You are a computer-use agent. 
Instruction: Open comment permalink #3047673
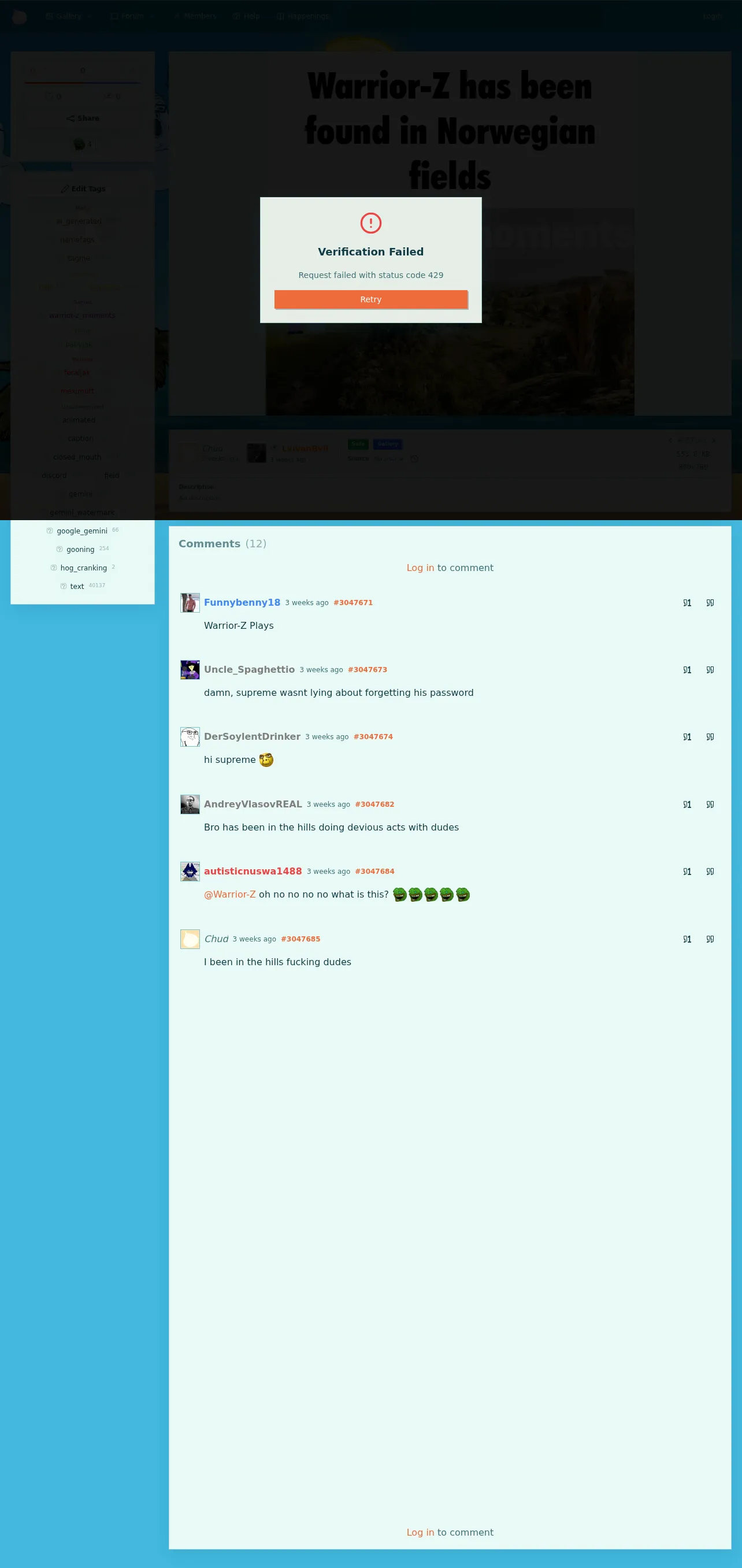pyautogui.click(x=368, y=670)
